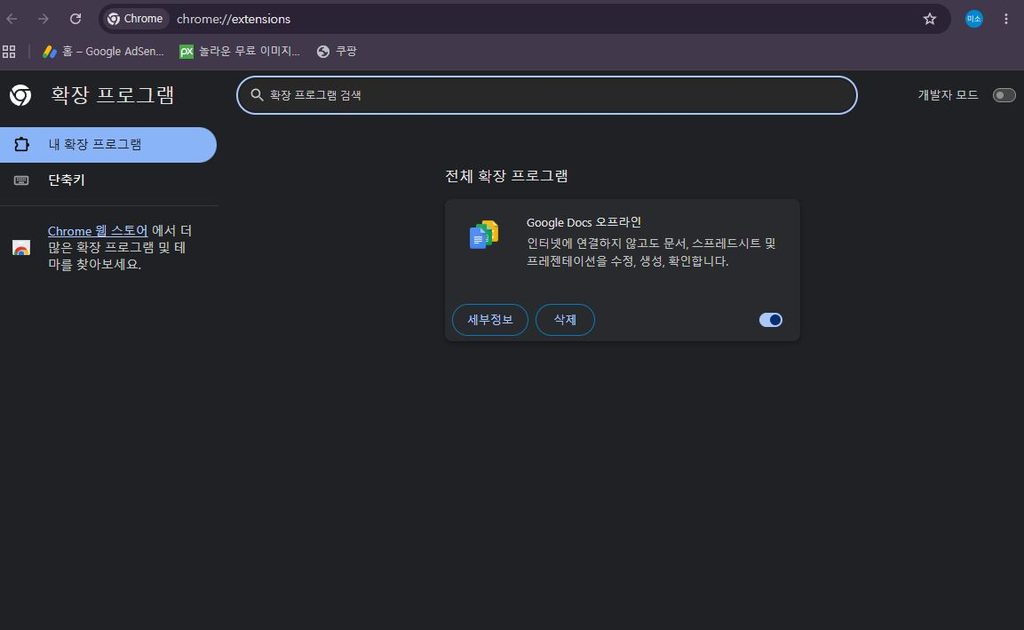This screenshot has width=1024, height=630.
Task: Click the Chrome logo beside 확장 프로그램 title
Action: [x=20, y=95]
